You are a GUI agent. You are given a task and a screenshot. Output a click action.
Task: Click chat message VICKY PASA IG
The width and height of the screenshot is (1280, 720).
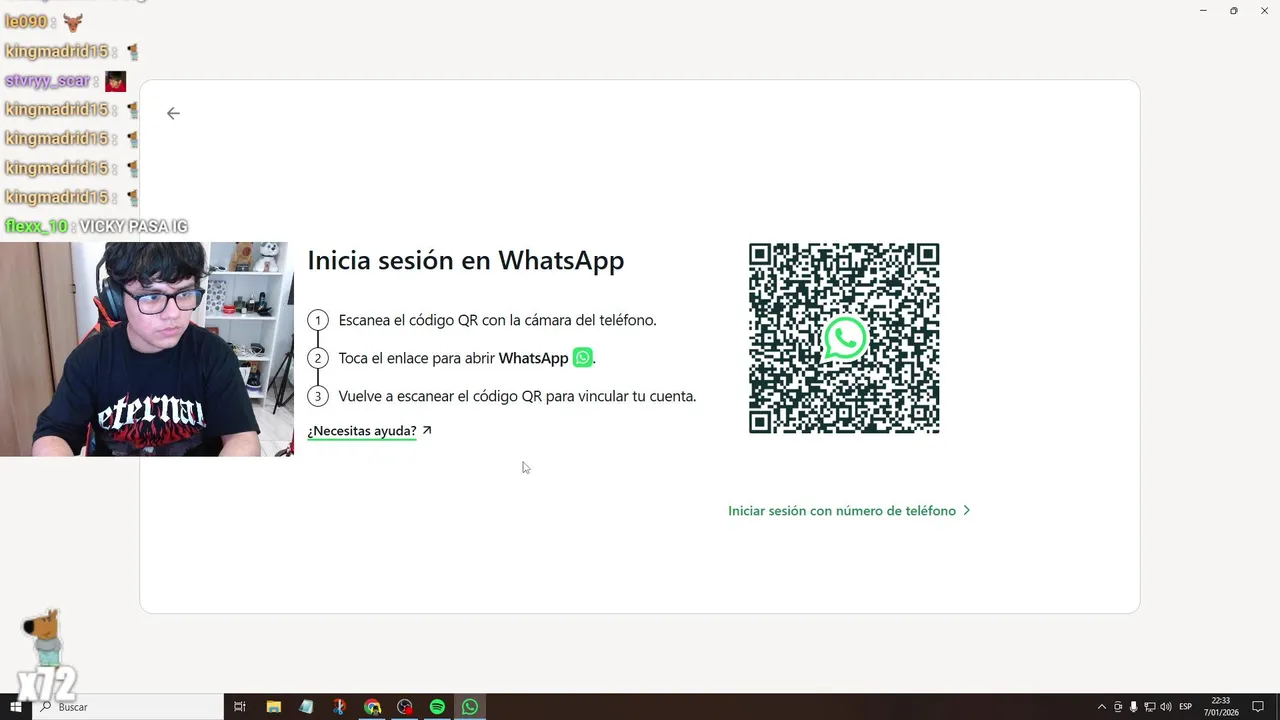pos(133,227)
